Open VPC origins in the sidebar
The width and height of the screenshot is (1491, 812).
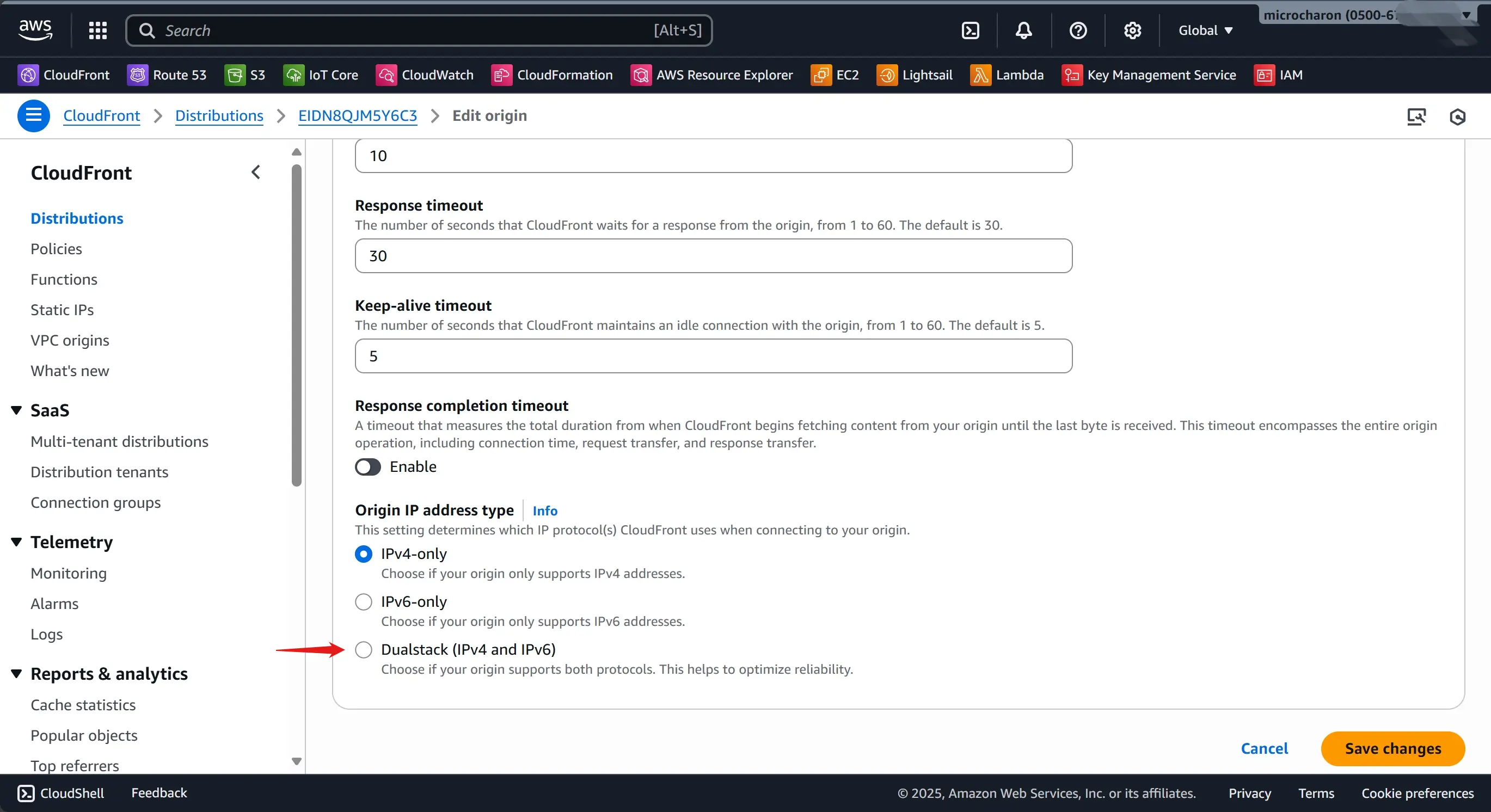(x=70, y=340)
